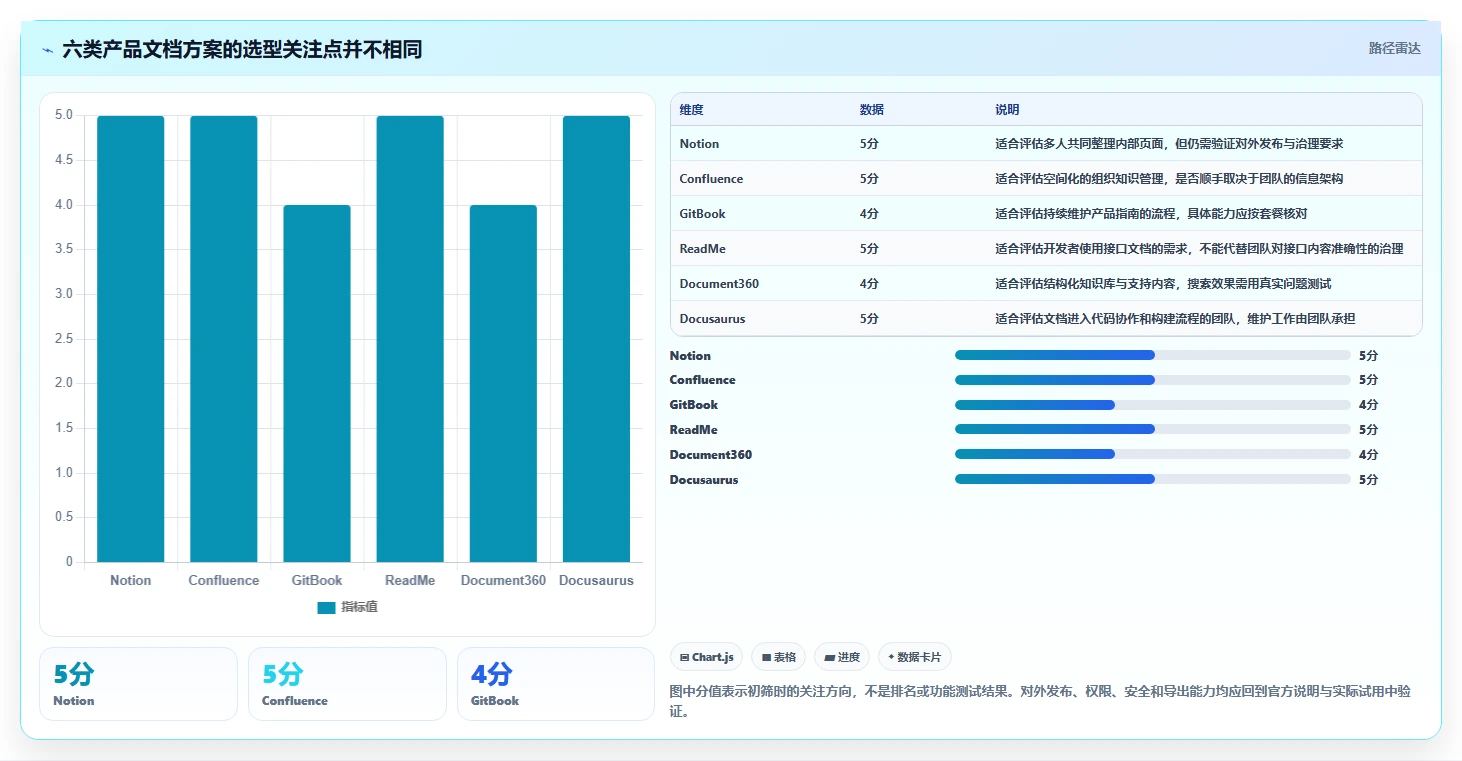Image resolution: width=1462 pixels, height=761 pixels.
Task: Open the Confluence 5分 data card
Action: 347,684
